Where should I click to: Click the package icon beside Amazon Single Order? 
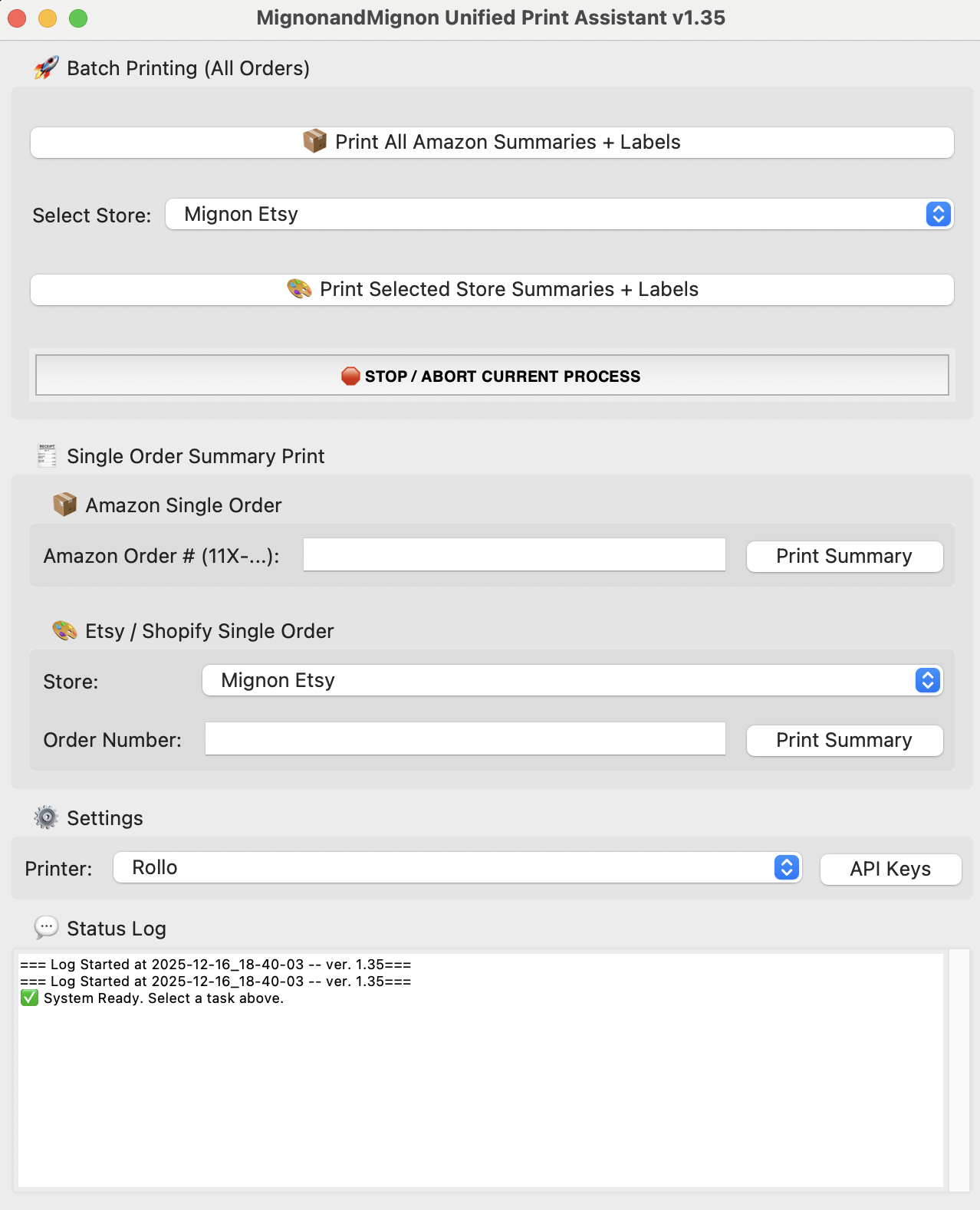64,505
